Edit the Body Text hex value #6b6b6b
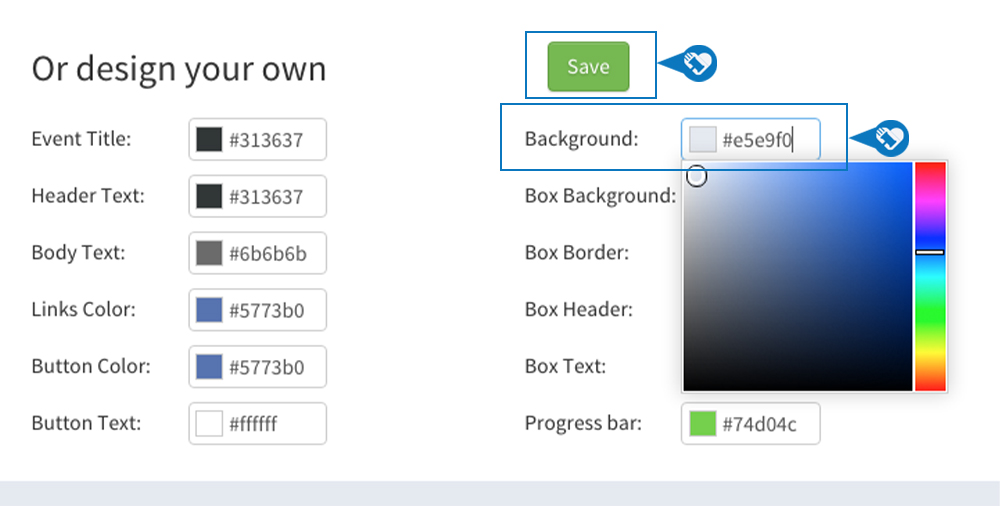Screen dimensions: 1000x506 pyautogui.click(x=268, y=253)
